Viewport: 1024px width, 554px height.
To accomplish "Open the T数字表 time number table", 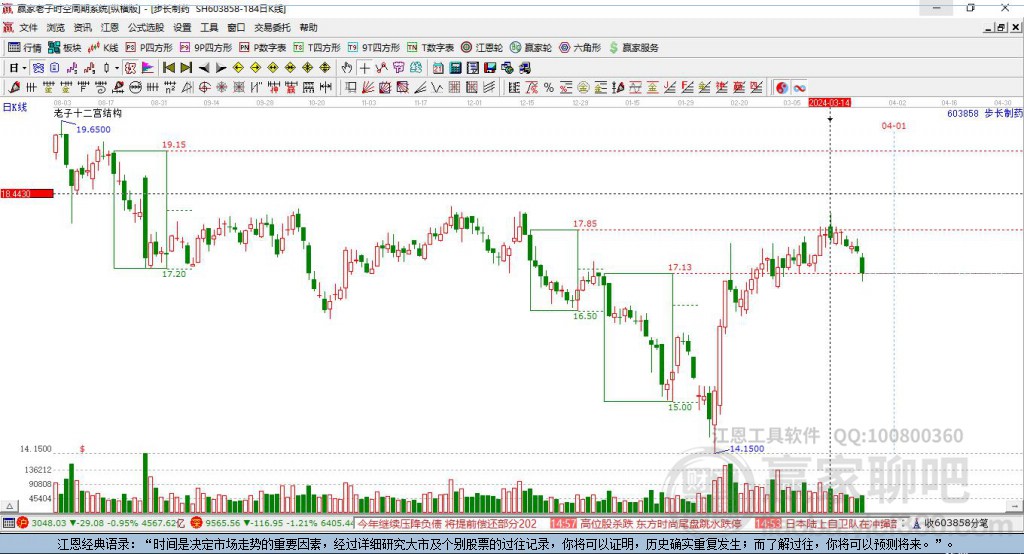I will click(430, 48).
